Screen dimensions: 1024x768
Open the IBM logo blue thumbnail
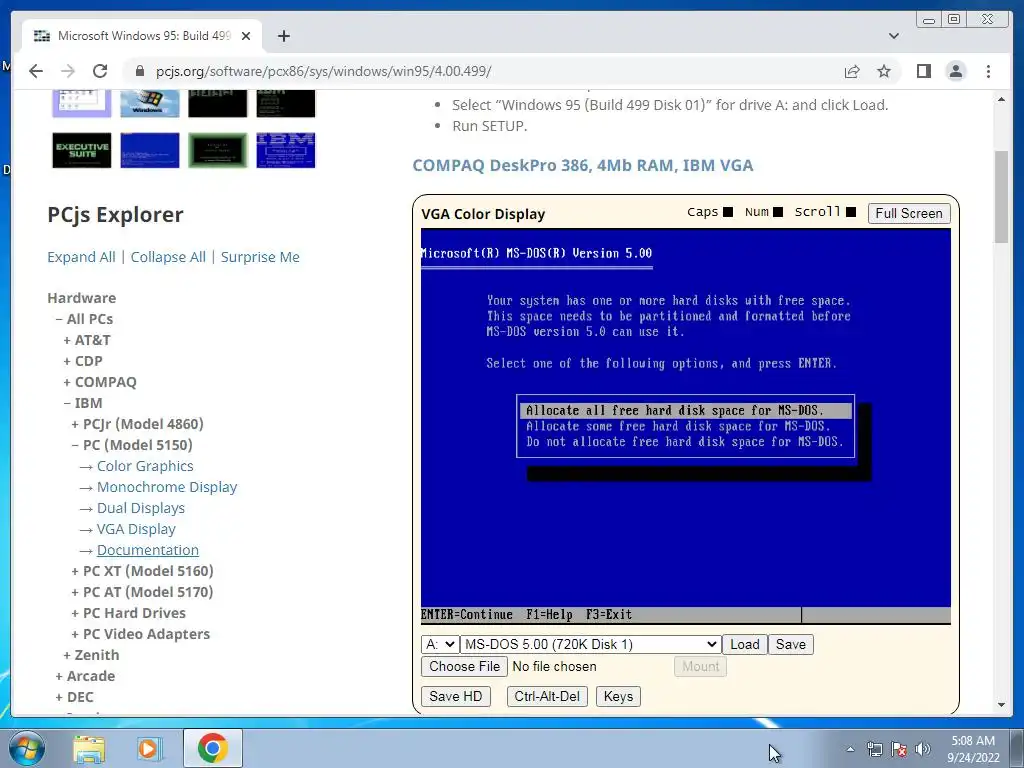tap(285, 150)
